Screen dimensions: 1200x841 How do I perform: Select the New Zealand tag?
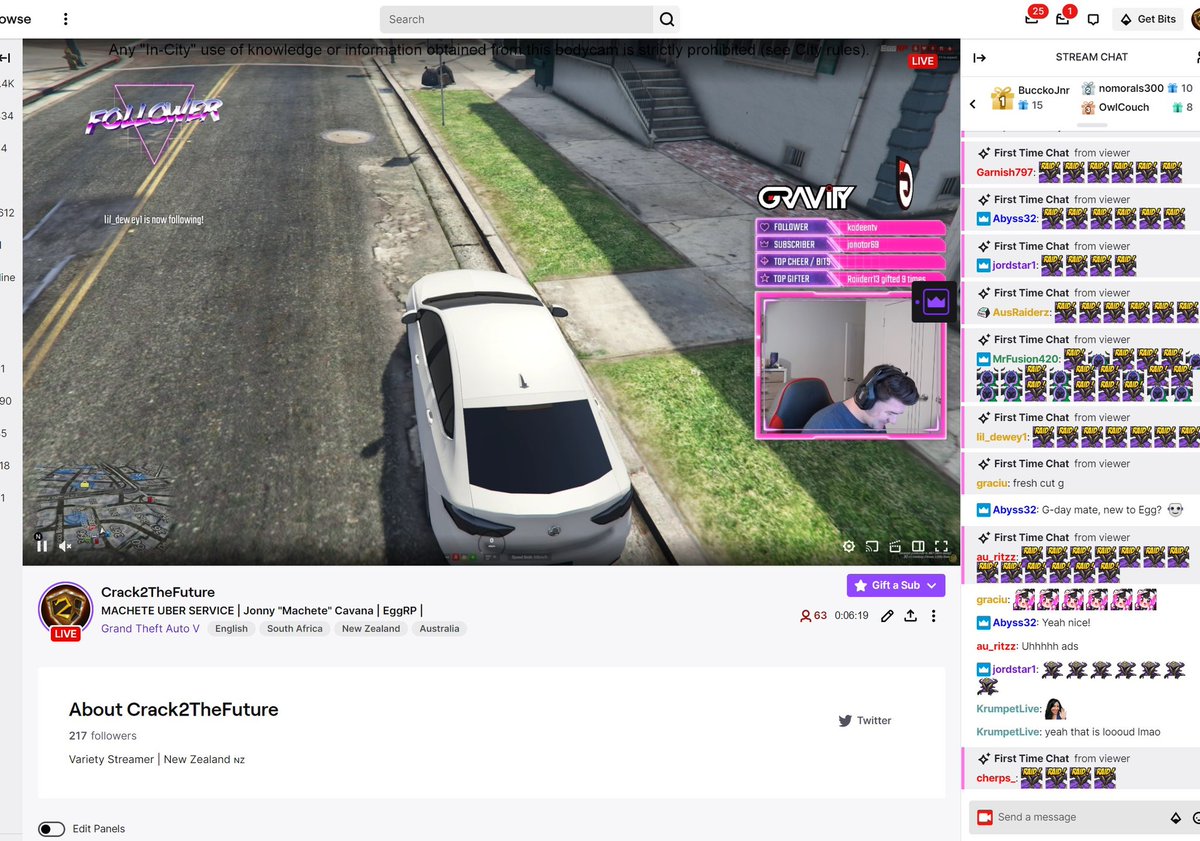click(371, 629)
